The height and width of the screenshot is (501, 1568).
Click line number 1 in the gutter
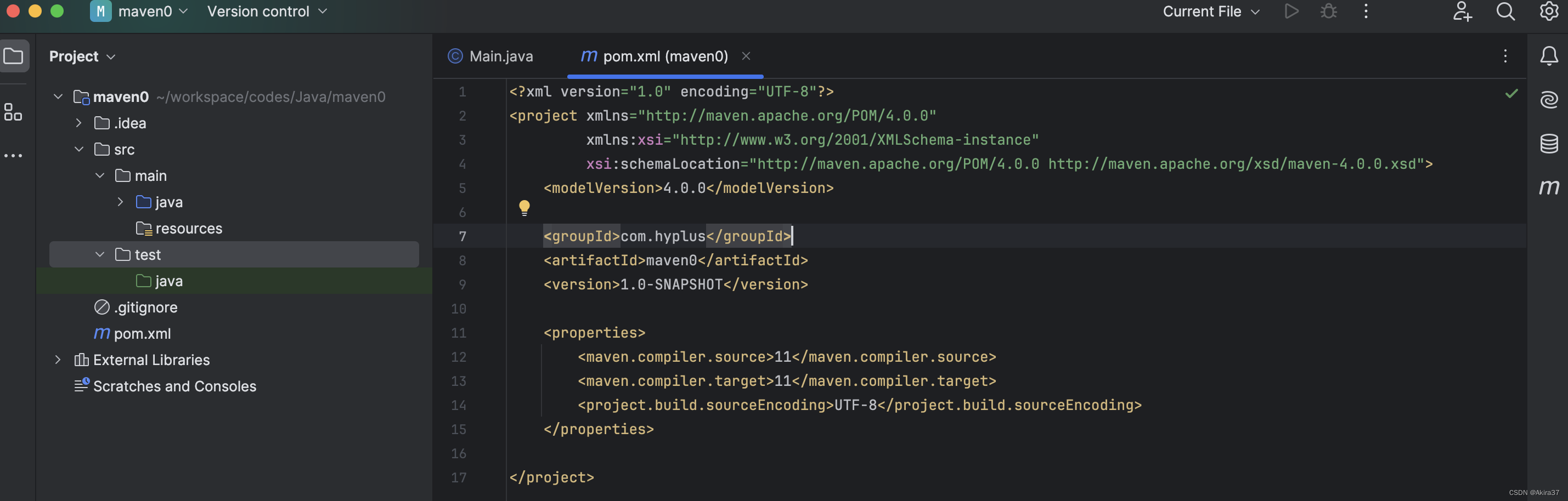pyautogui.click(x=462, y=92)
